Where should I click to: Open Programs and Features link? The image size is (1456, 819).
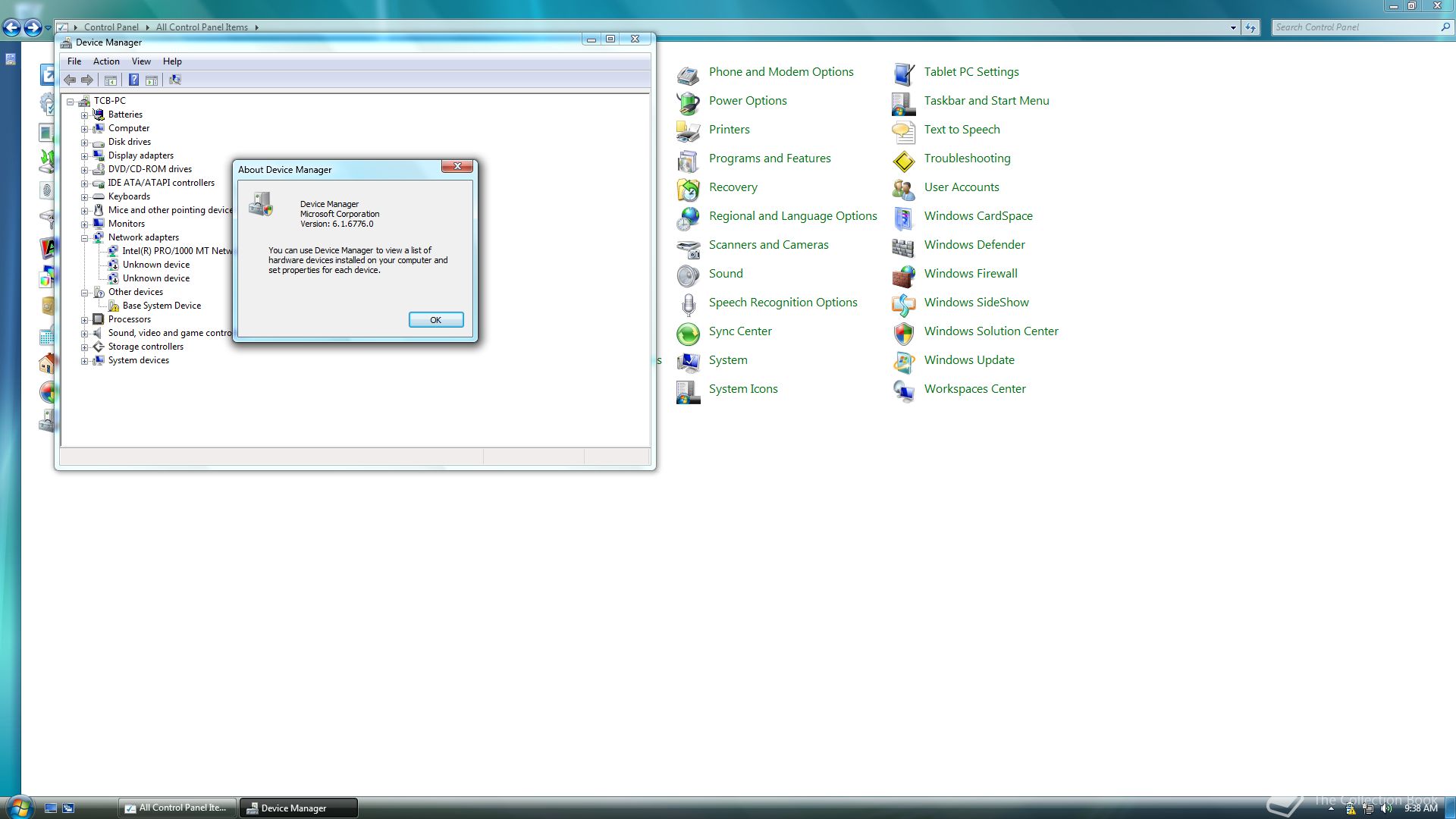pos(770,158)
